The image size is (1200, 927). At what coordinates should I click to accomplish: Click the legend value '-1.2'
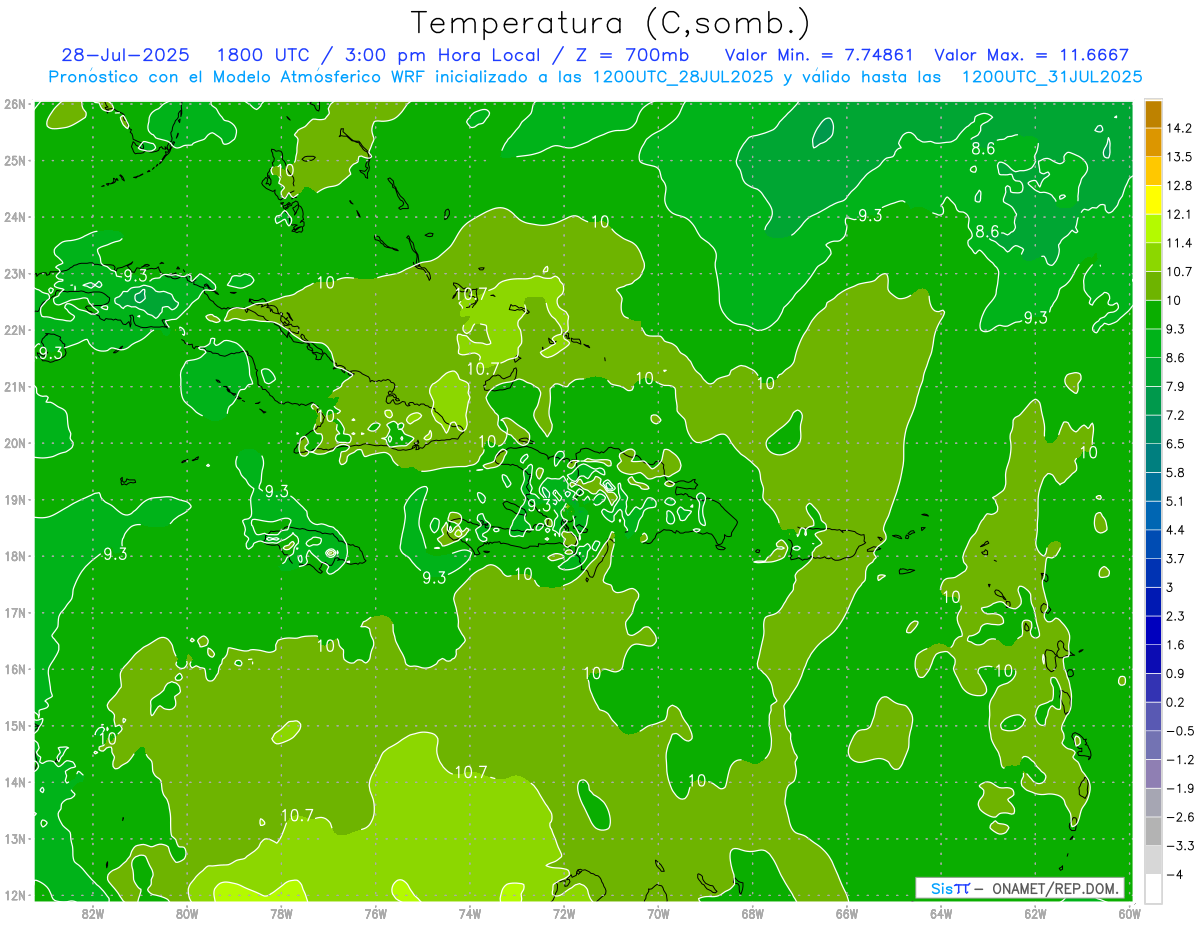pyautogui.click(x=1179, y=760)
